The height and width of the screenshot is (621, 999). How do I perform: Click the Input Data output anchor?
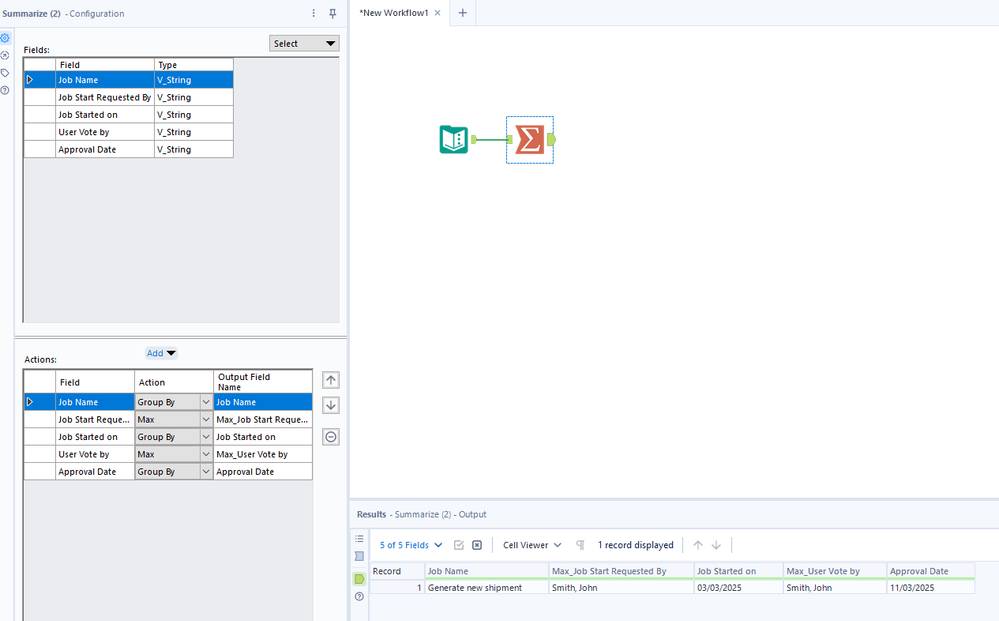point(473,139)
